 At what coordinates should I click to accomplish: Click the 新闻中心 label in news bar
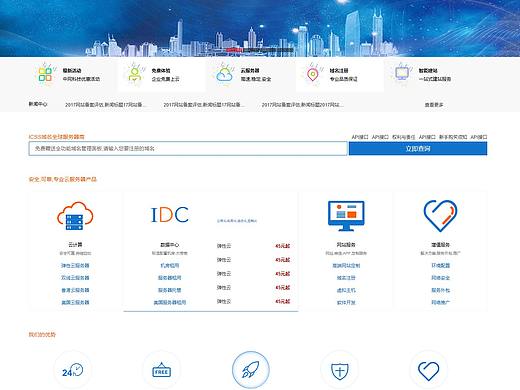(38, 104)
